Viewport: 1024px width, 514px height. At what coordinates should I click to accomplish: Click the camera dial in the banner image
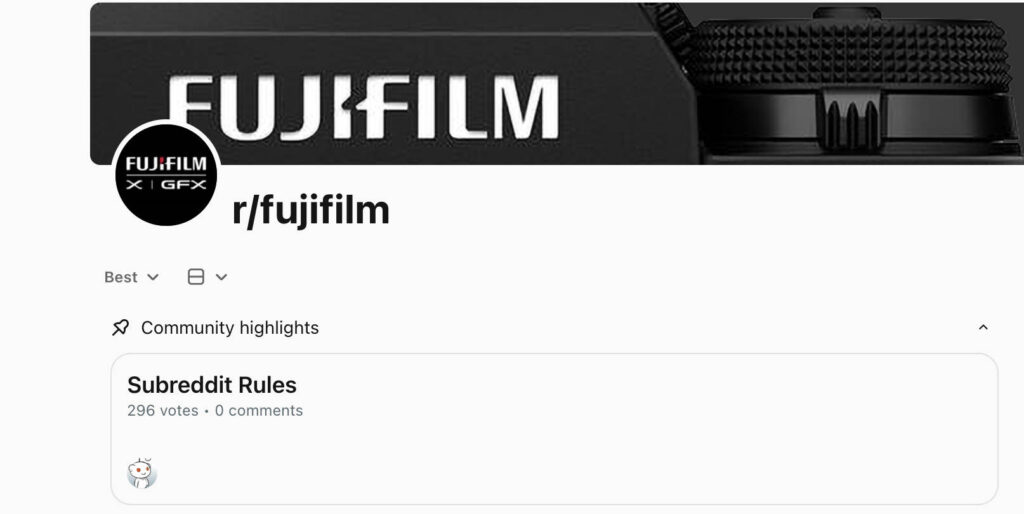[850, 55]
